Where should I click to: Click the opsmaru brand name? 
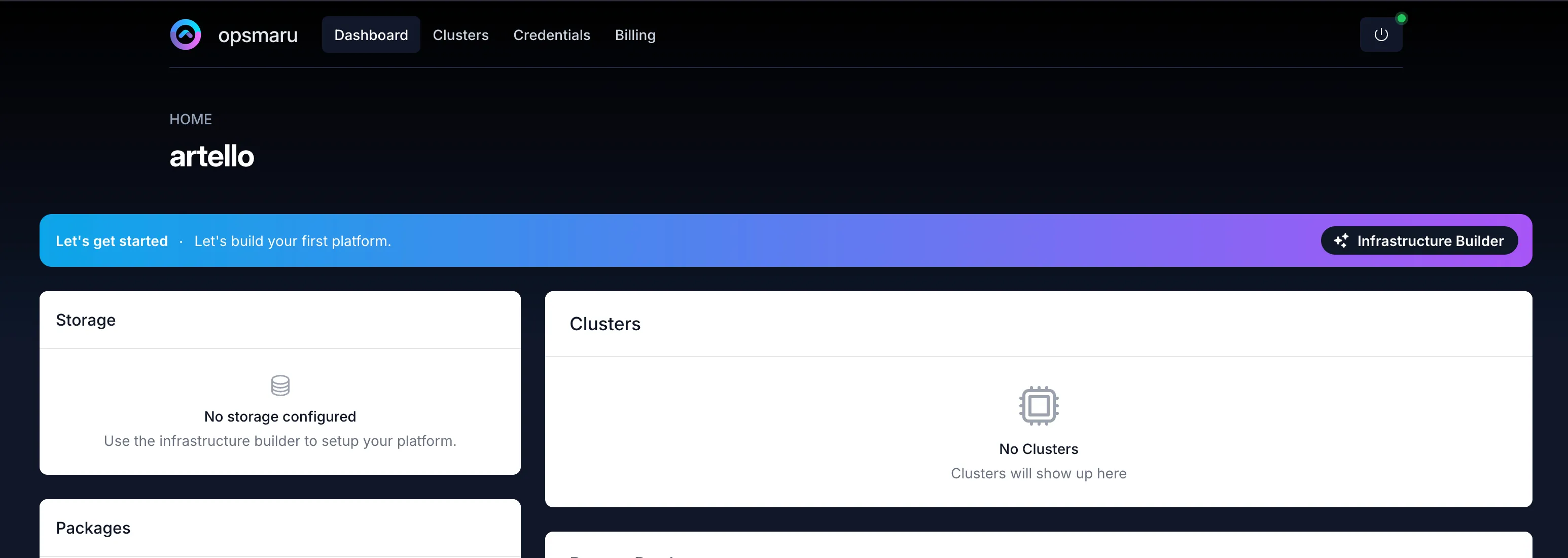[x=258, y=36]
